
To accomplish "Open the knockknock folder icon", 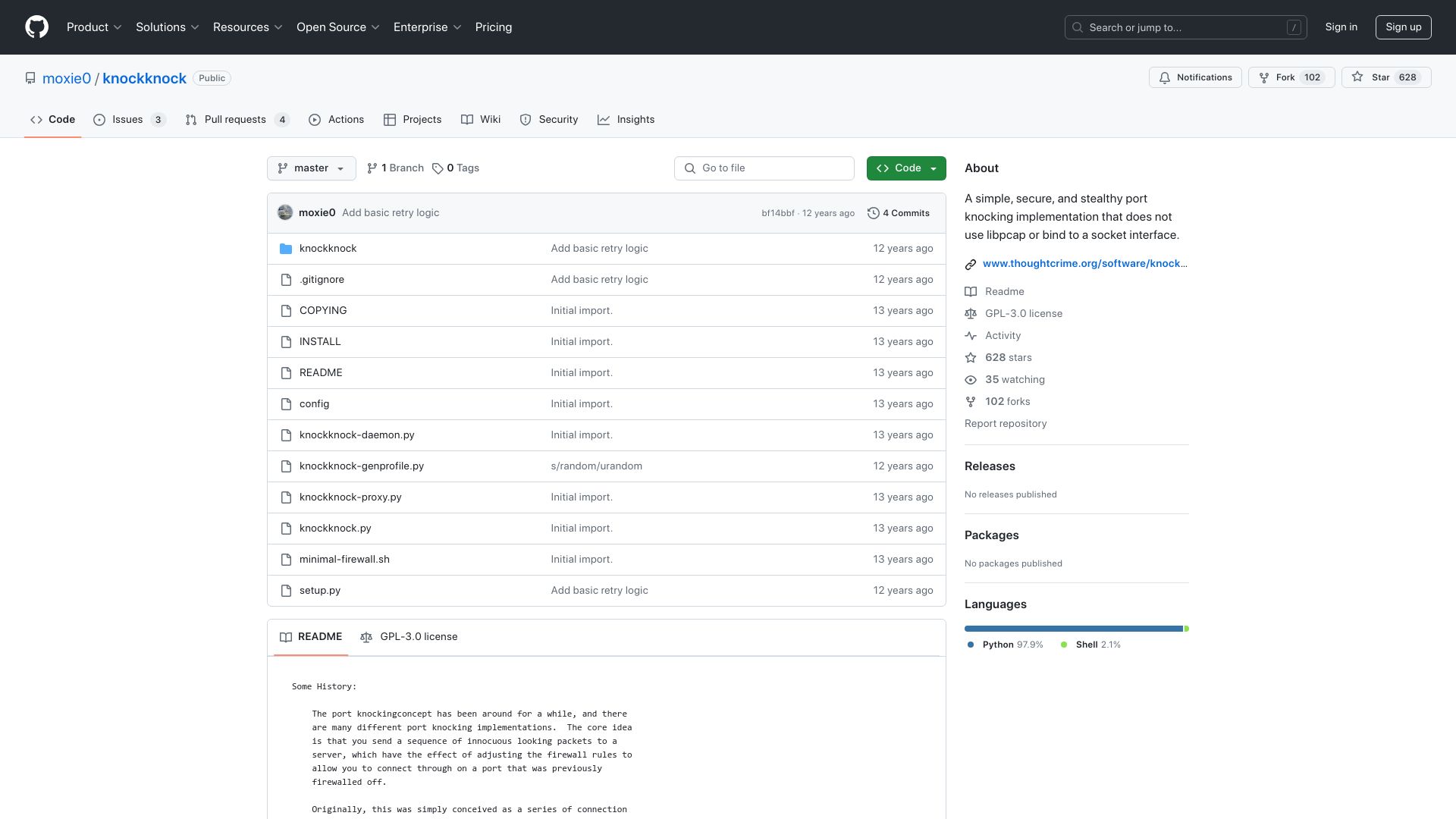I will click(x=286, y=249).
